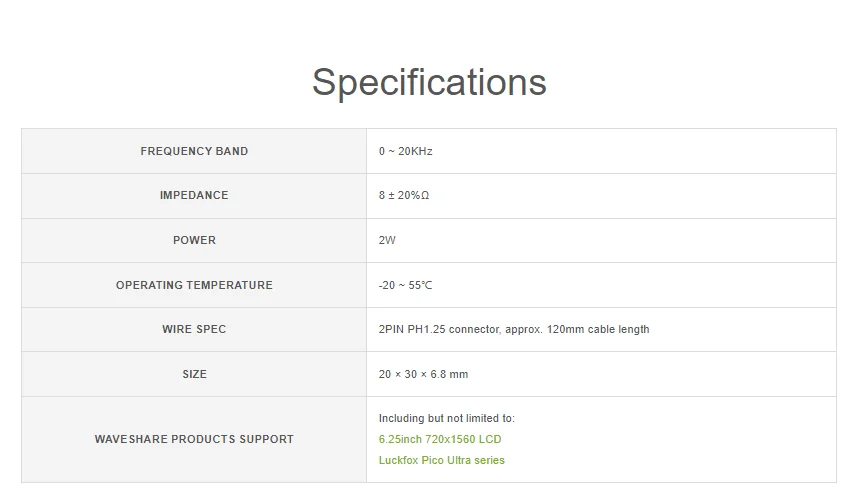856x500 pixels.
Task: Open the Luckfox Pico Ultra series link
Action: tap(441, 460)
